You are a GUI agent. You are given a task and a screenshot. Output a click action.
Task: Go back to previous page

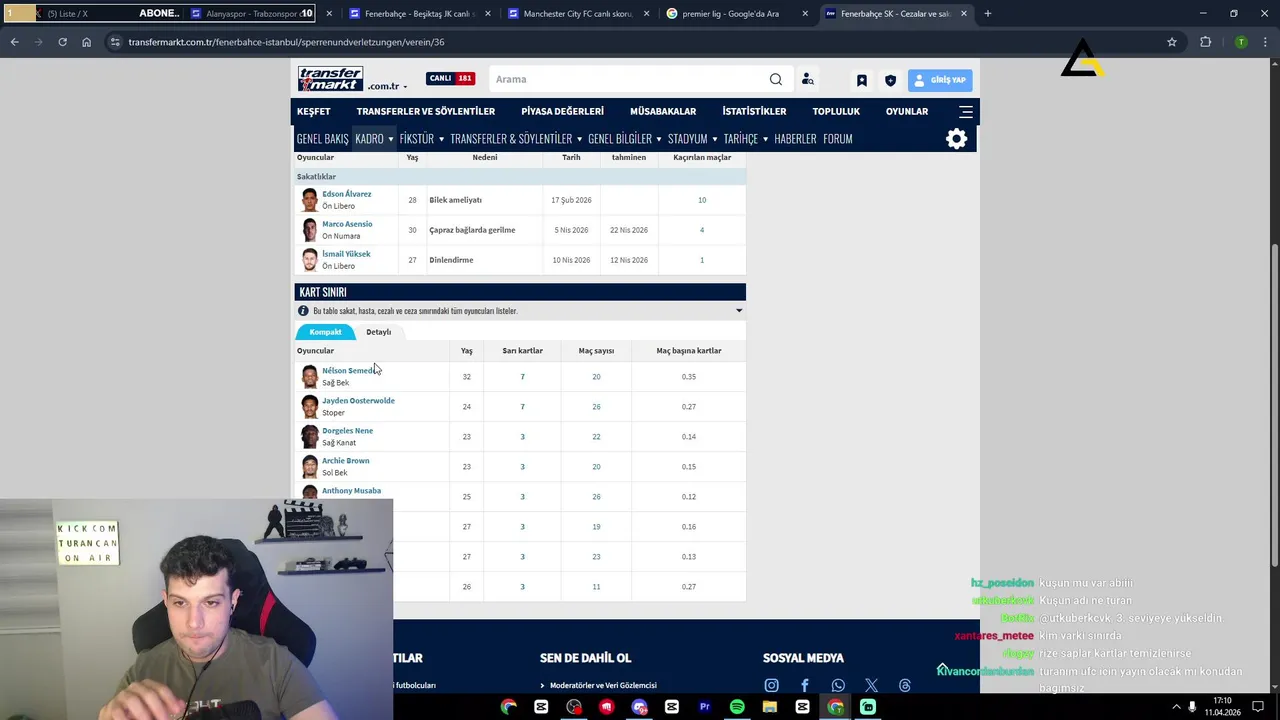(14, 42)
